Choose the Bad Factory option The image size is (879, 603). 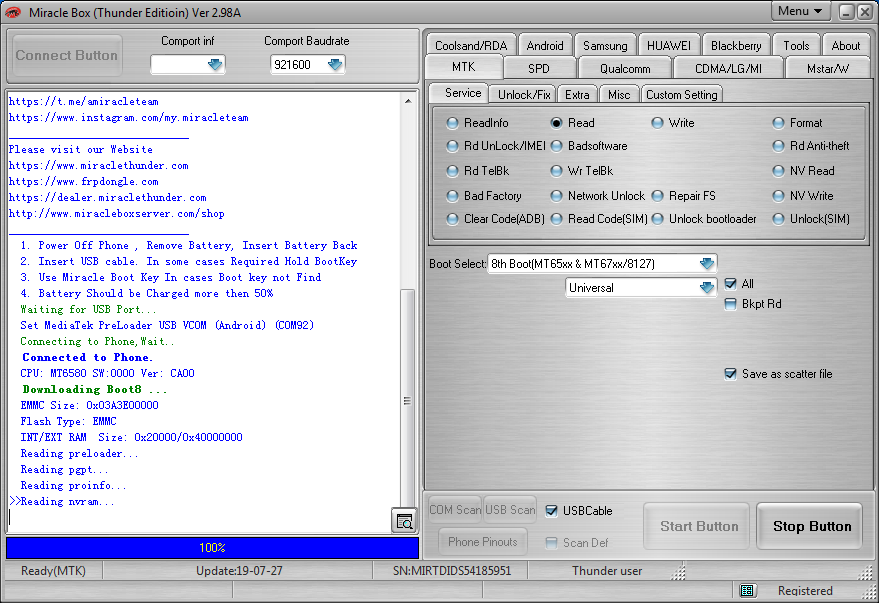[x=484, y=196]
